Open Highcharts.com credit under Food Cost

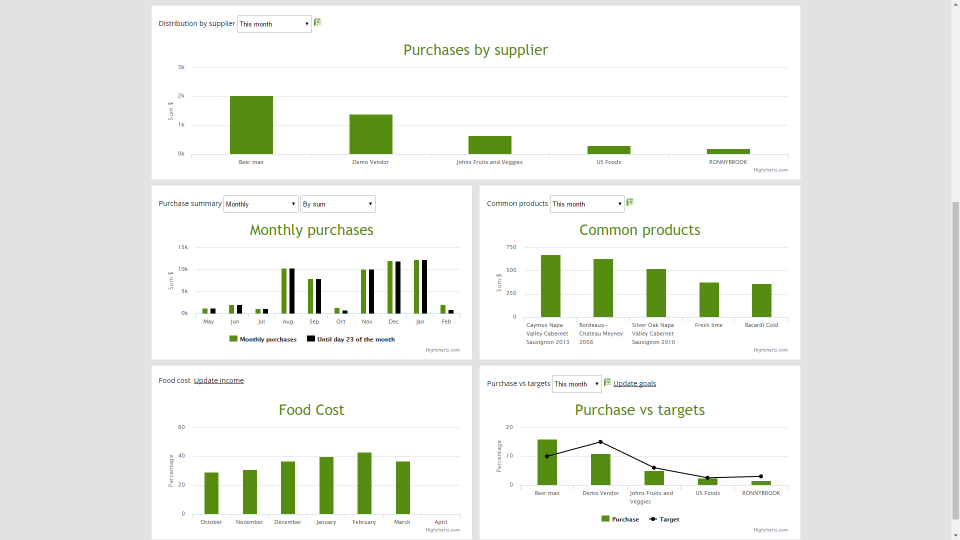tap(443, 530)
